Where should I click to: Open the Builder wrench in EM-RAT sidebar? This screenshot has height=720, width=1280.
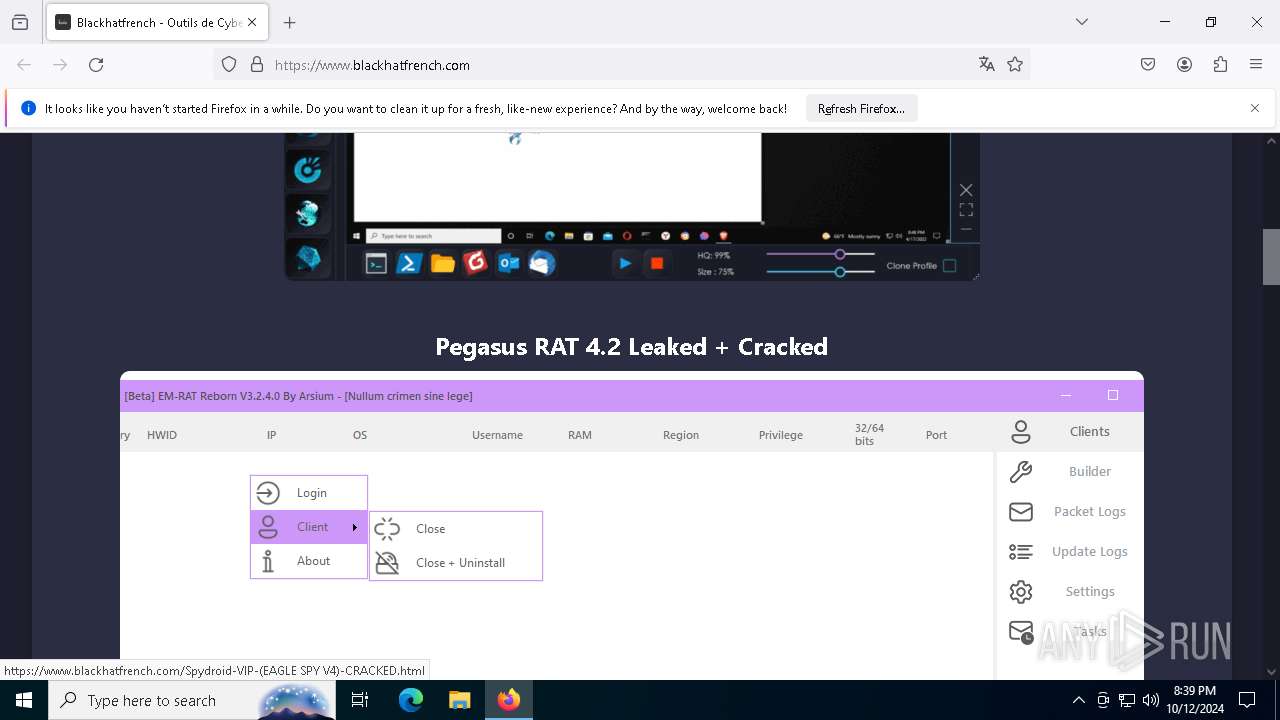(1068, 471)
